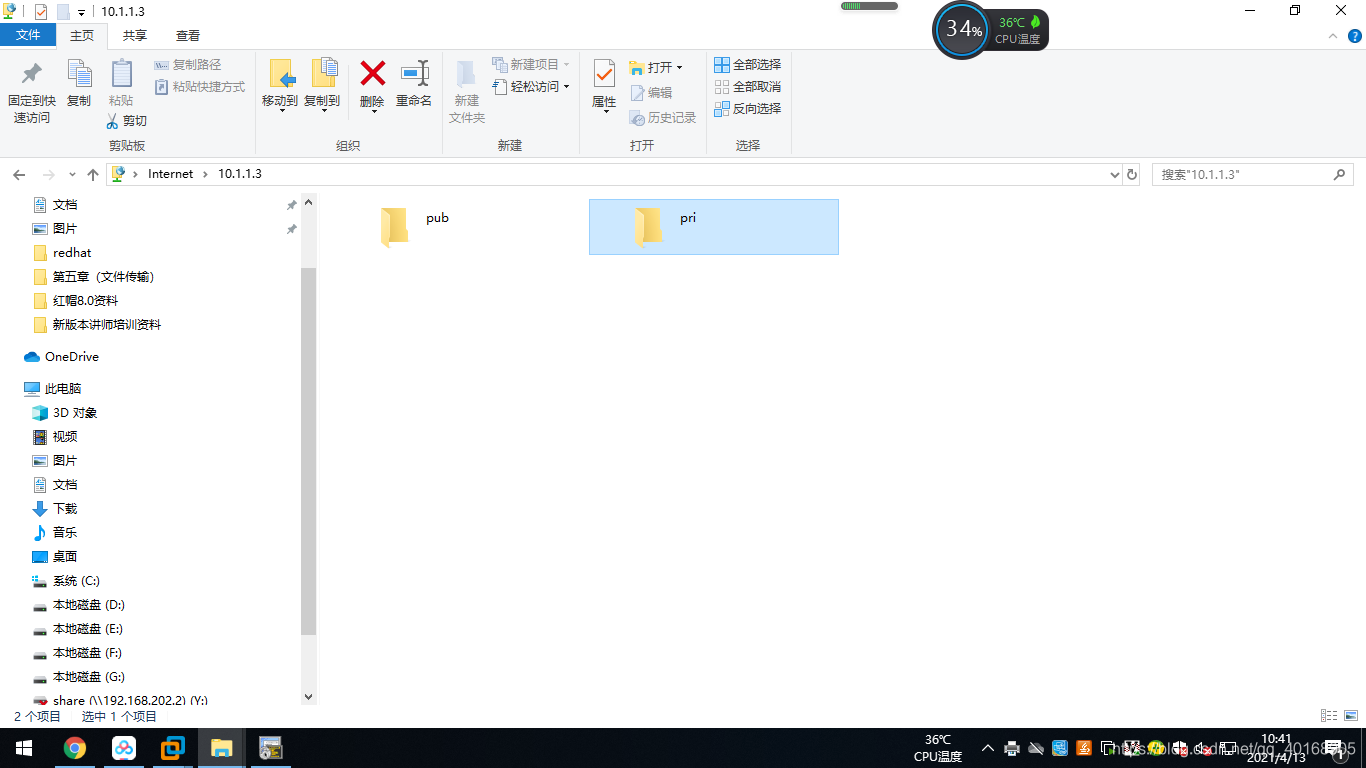1366x768 pixels.
Task: Open 音乐 in navigation pane
Action: pos(55,533)
